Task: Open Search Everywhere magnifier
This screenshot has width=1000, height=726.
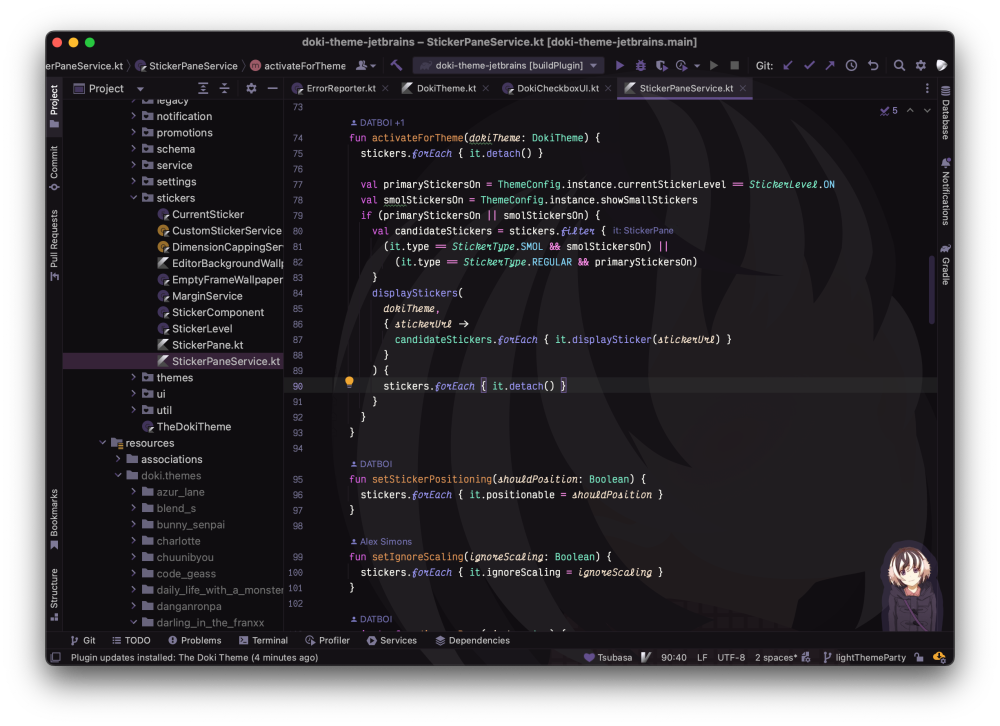Action: click(899, 65)
